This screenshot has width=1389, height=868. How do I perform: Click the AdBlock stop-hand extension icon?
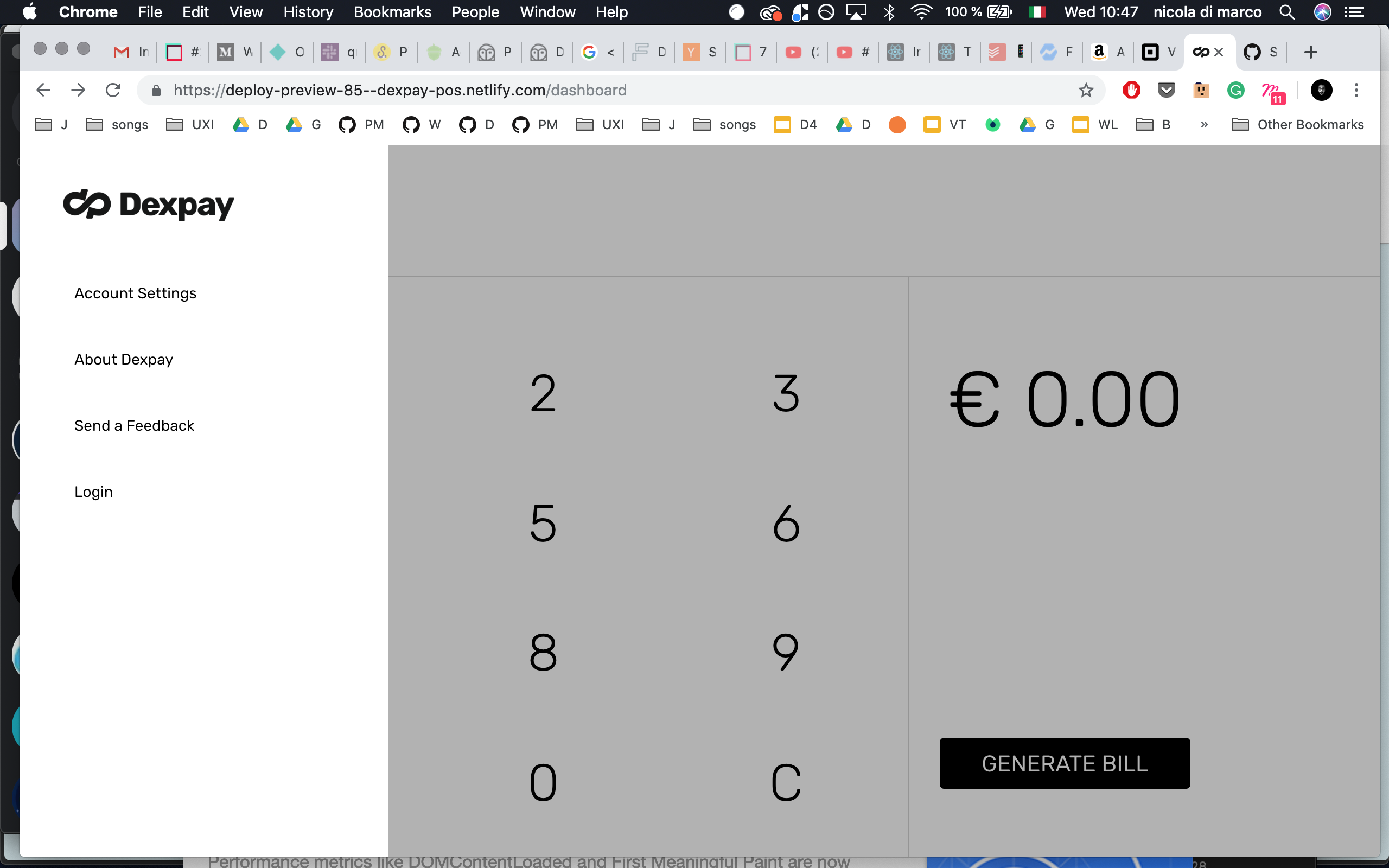coord(1130,90)
